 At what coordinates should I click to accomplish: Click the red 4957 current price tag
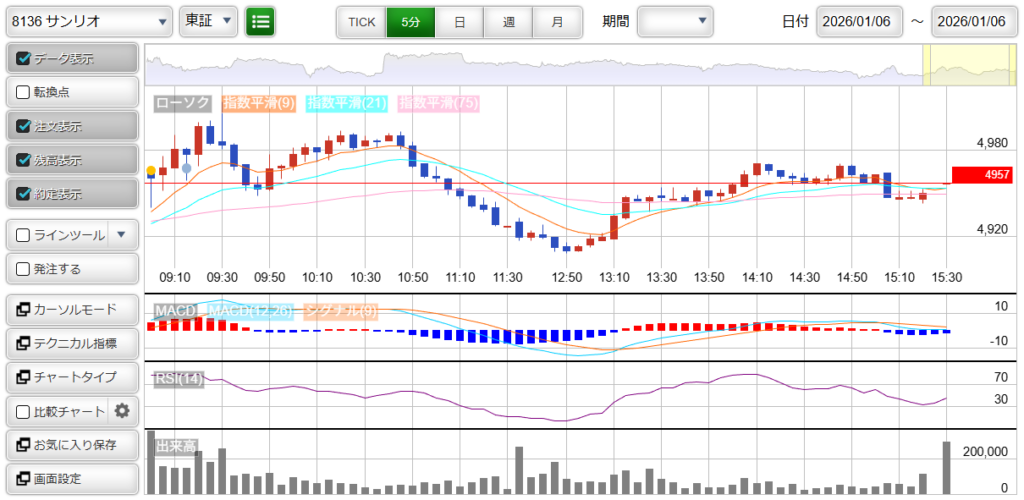pos(984,175)
